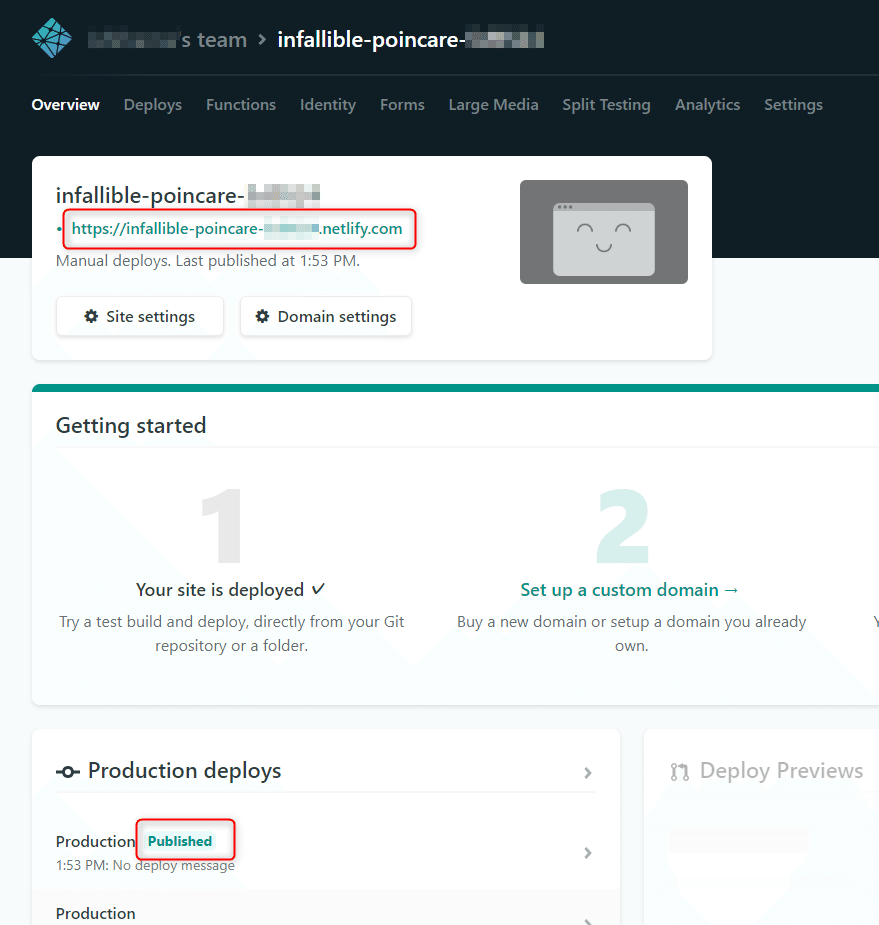Click the site name title in card
This screenshot has height=925, width=879.
(188, 195)
